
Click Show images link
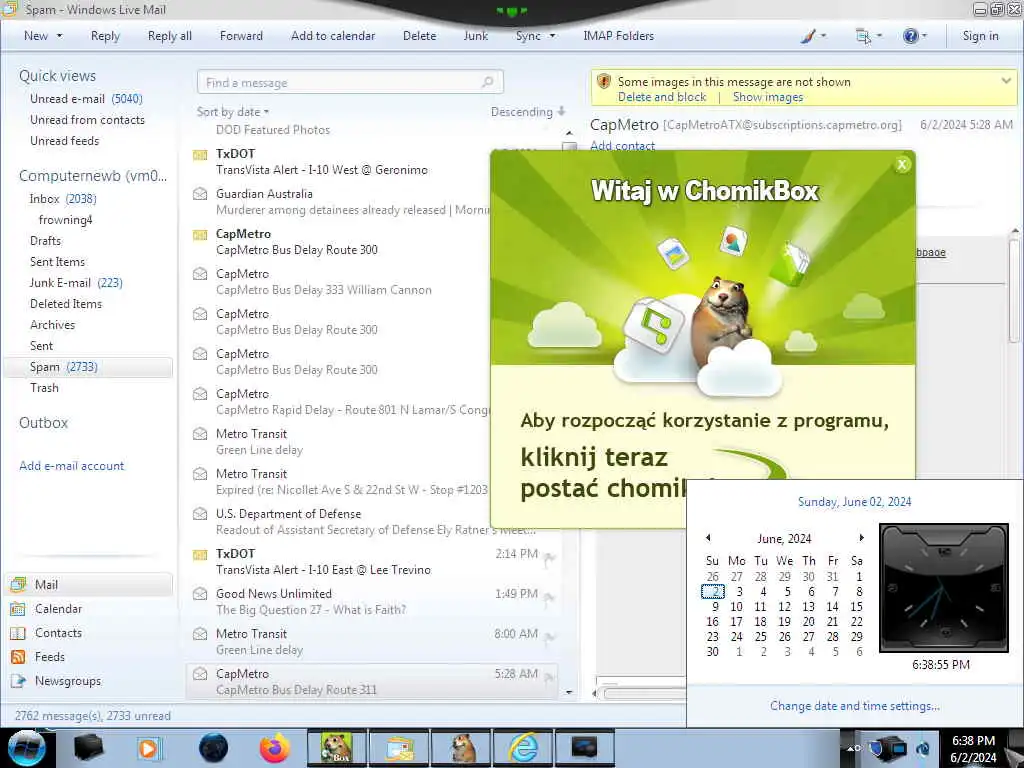[x=767, y=97]
